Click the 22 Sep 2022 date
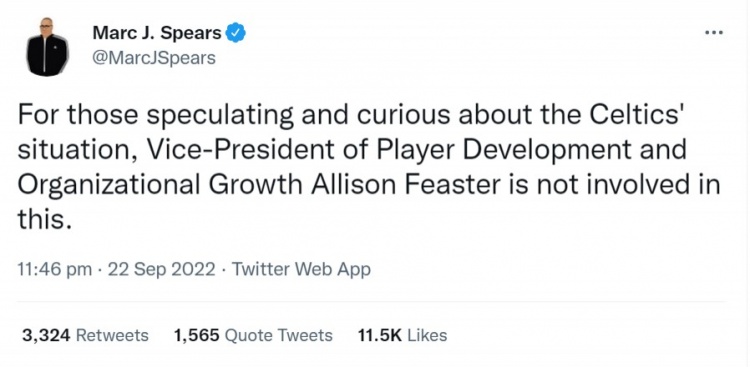 click(x=161, y=270)
